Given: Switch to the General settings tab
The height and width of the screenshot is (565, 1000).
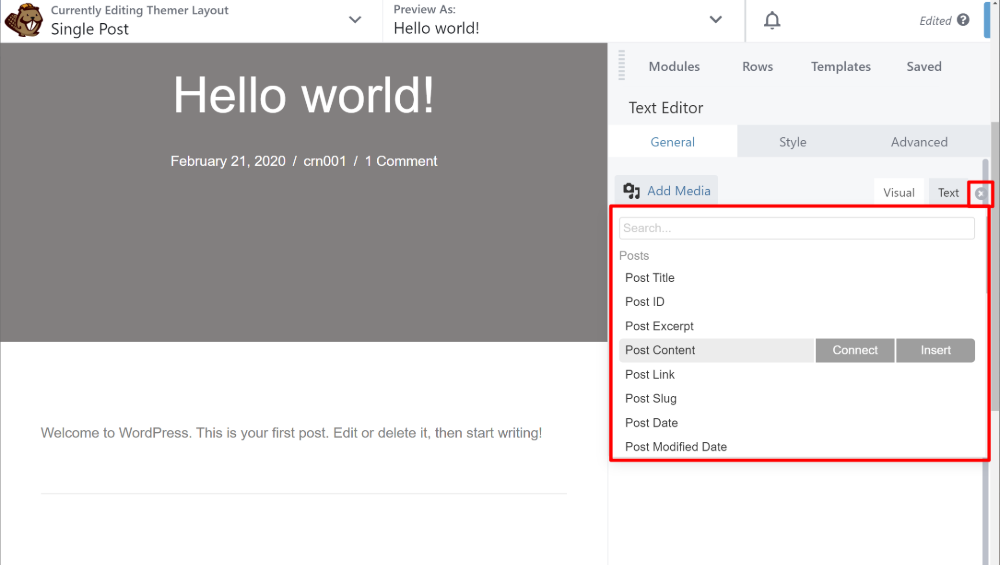Looking at the screenshot, I should 672,142.
